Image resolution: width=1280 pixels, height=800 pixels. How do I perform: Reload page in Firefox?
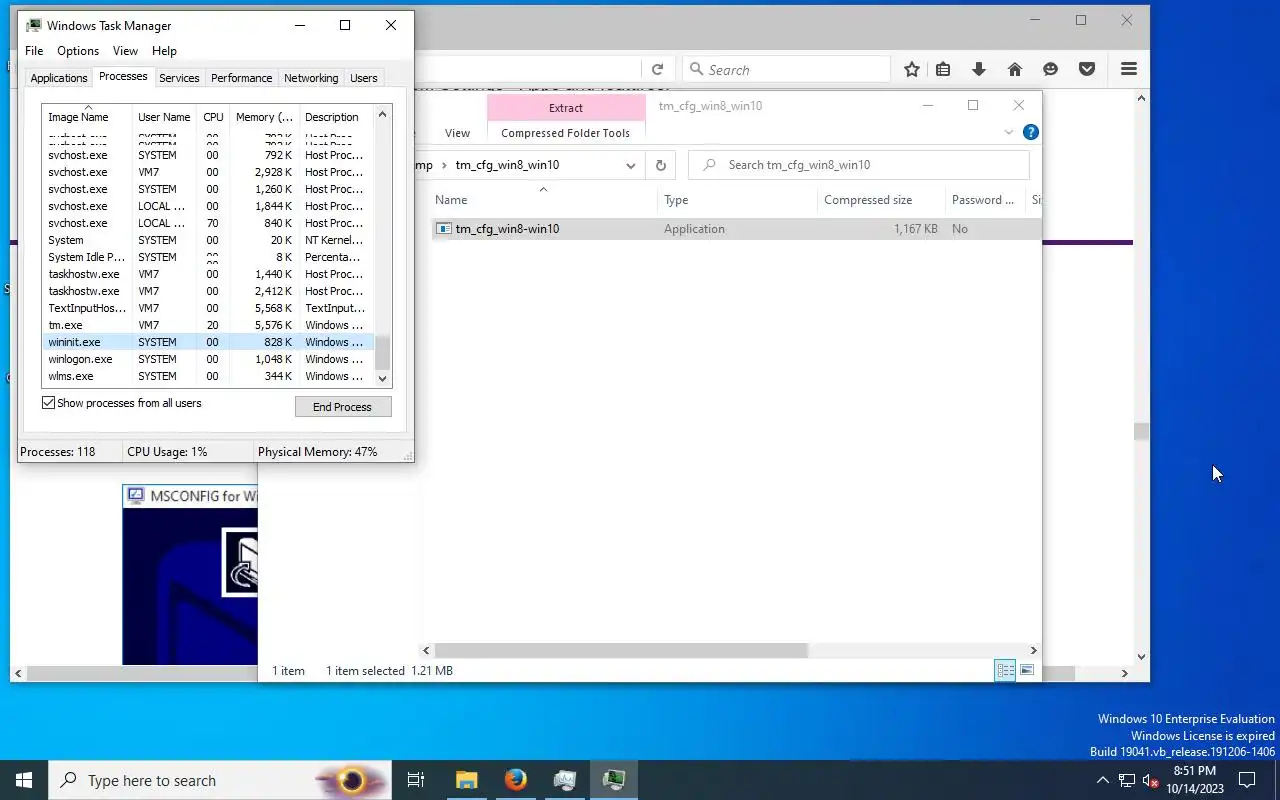(657, 69)
